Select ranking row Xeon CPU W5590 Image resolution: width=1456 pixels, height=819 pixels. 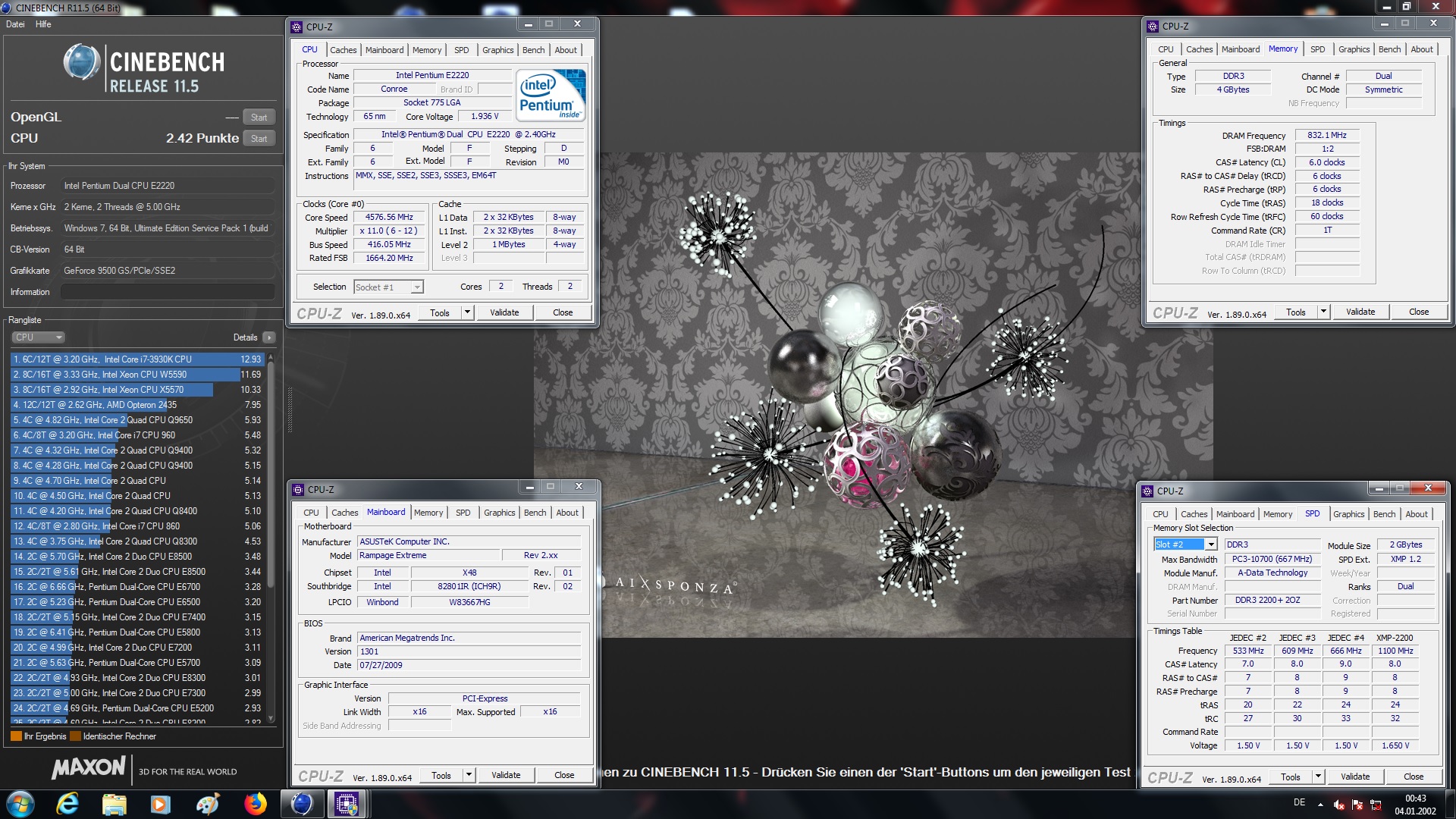pos(136,375)
